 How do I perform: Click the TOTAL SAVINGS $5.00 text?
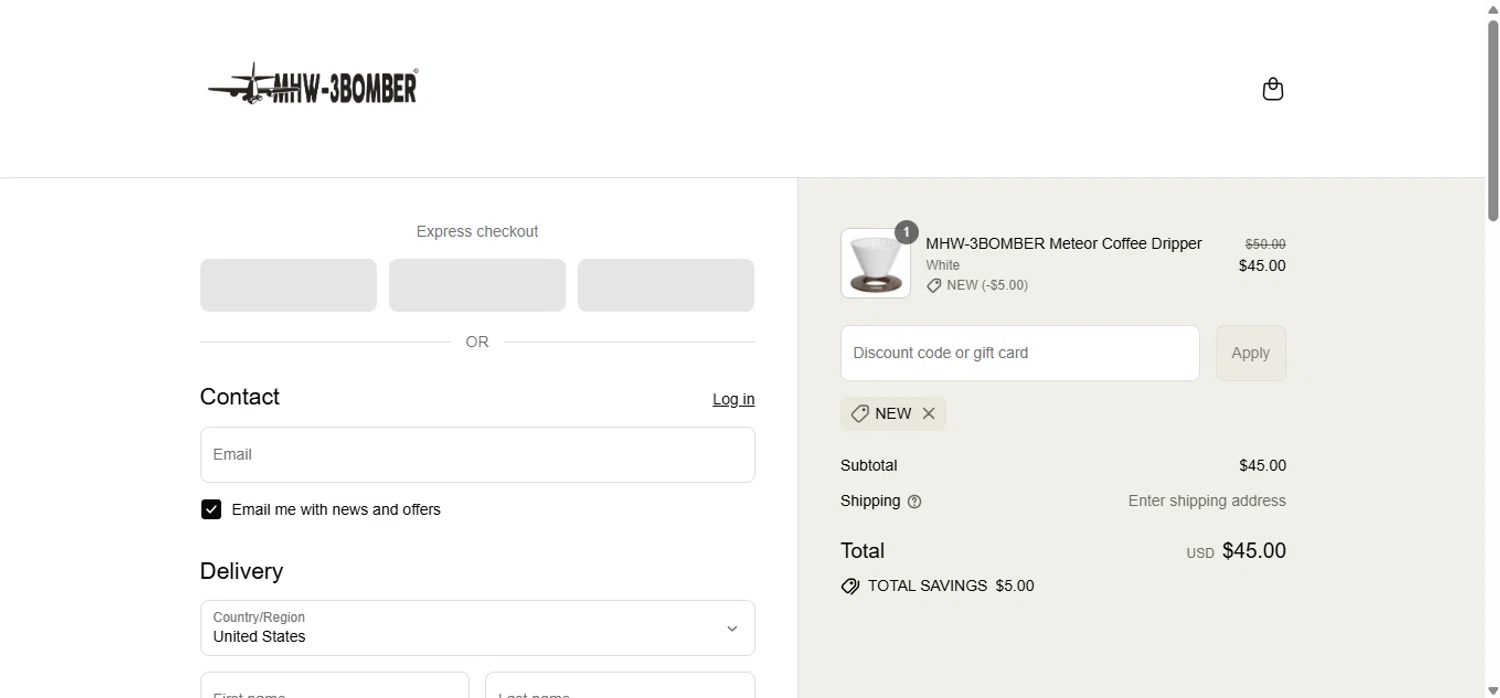tap(951, 586)
